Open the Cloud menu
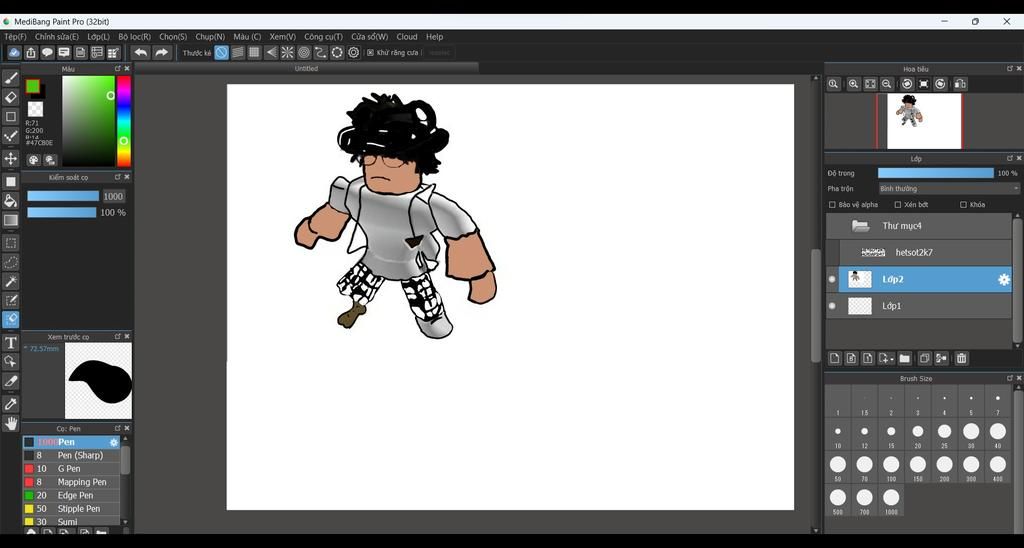Screen dimensions: 1024x548 (407, 37)
